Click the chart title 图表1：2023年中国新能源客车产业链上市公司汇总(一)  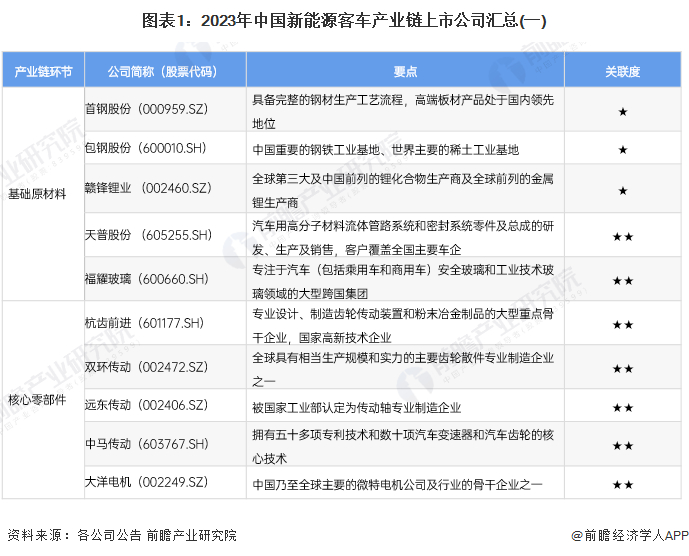click(344, 21)
